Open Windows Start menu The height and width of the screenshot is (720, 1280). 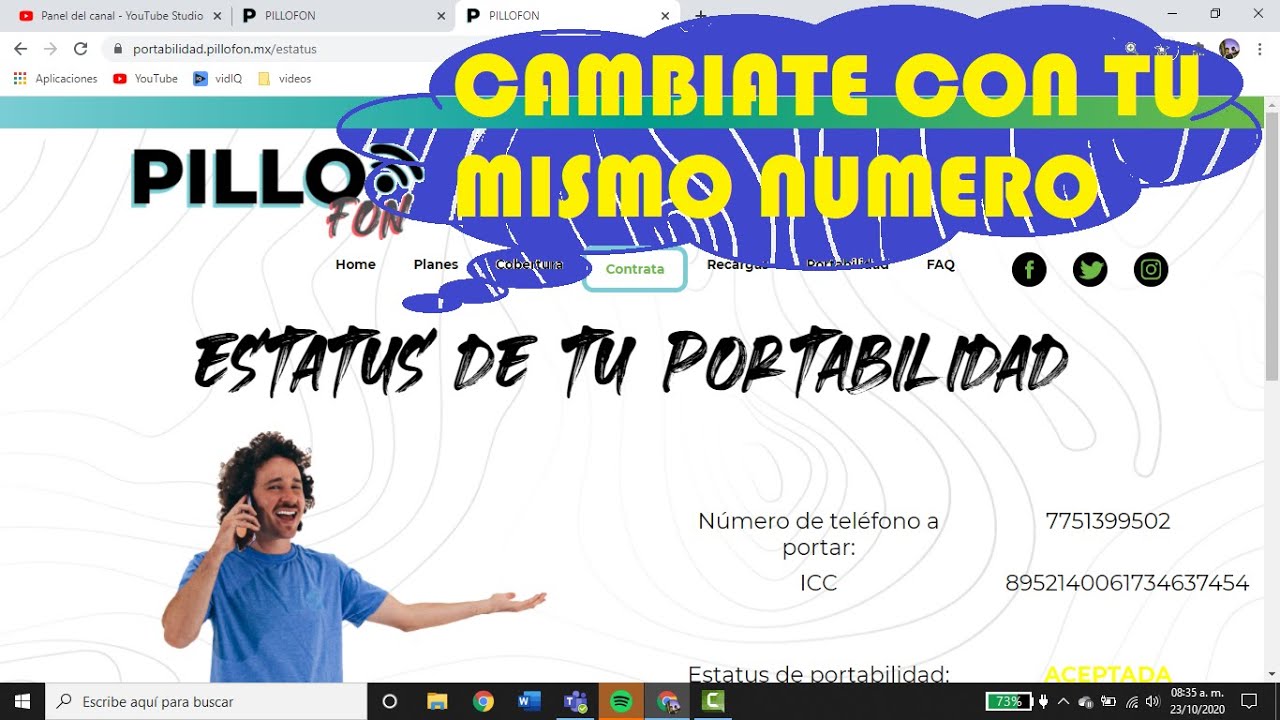click(x=22, y=701)
